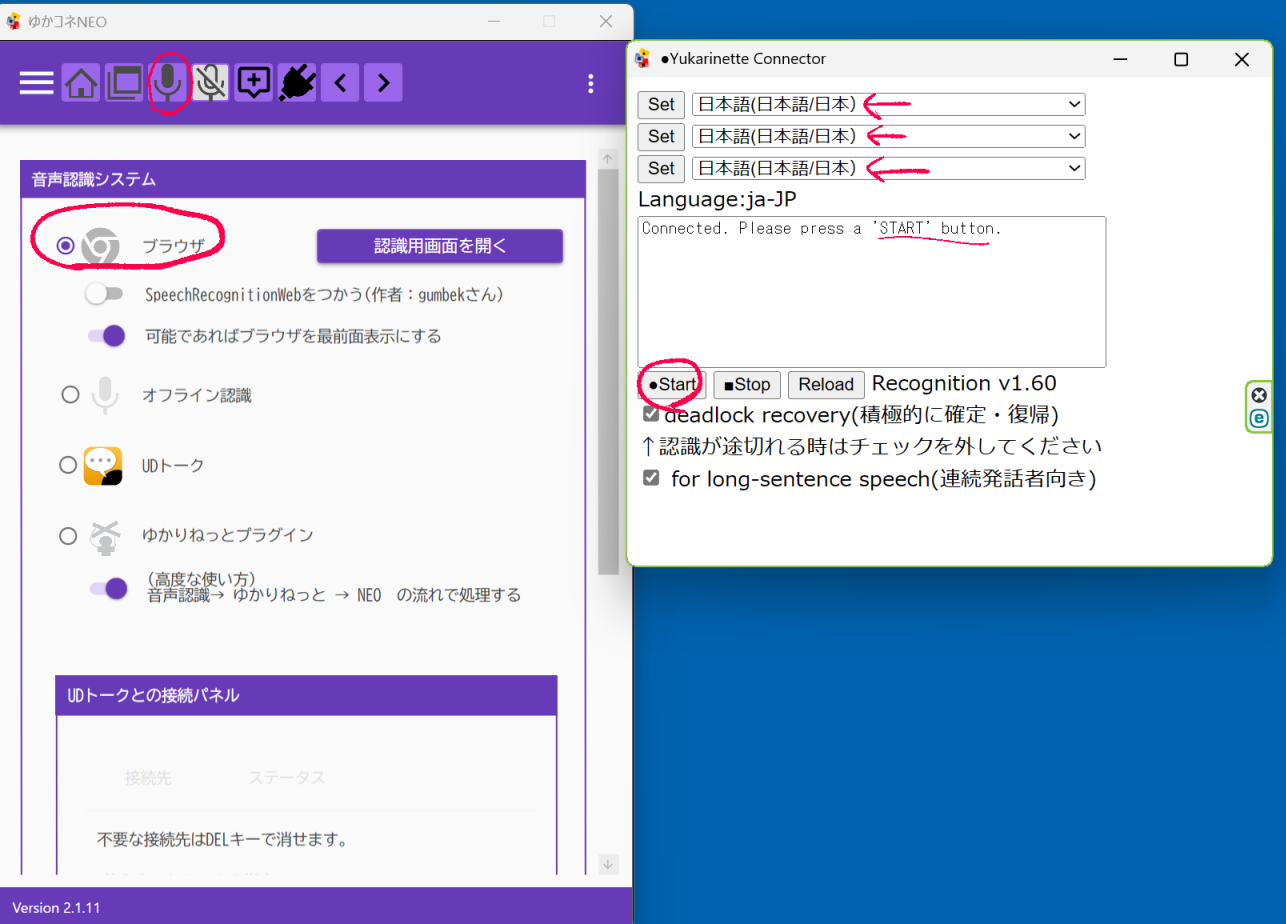Image resolution: width=1286 pixels, height=924 pixels.
Task: Click the ゆかりねっとプラグイン icon
Action: 103,536
